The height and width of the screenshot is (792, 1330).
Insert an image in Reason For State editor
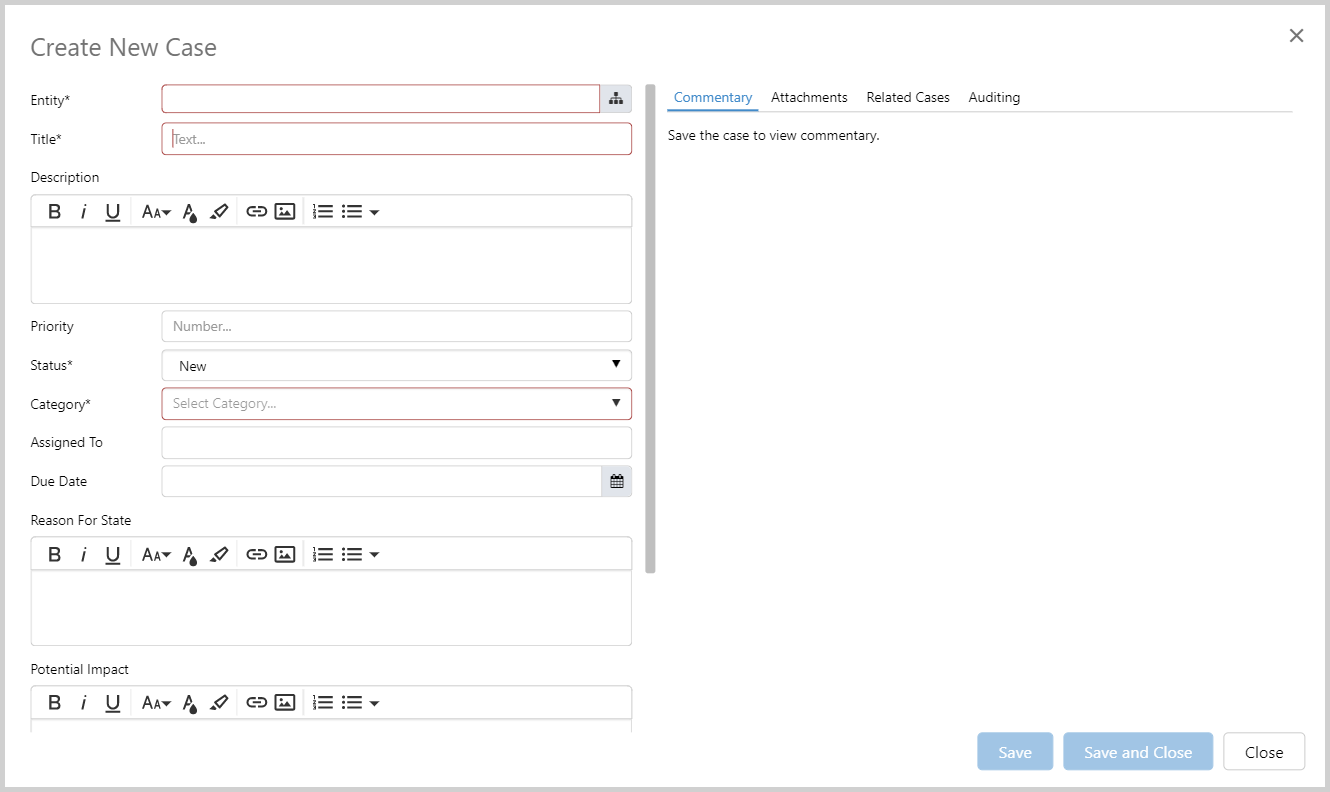tap(285, 554)
